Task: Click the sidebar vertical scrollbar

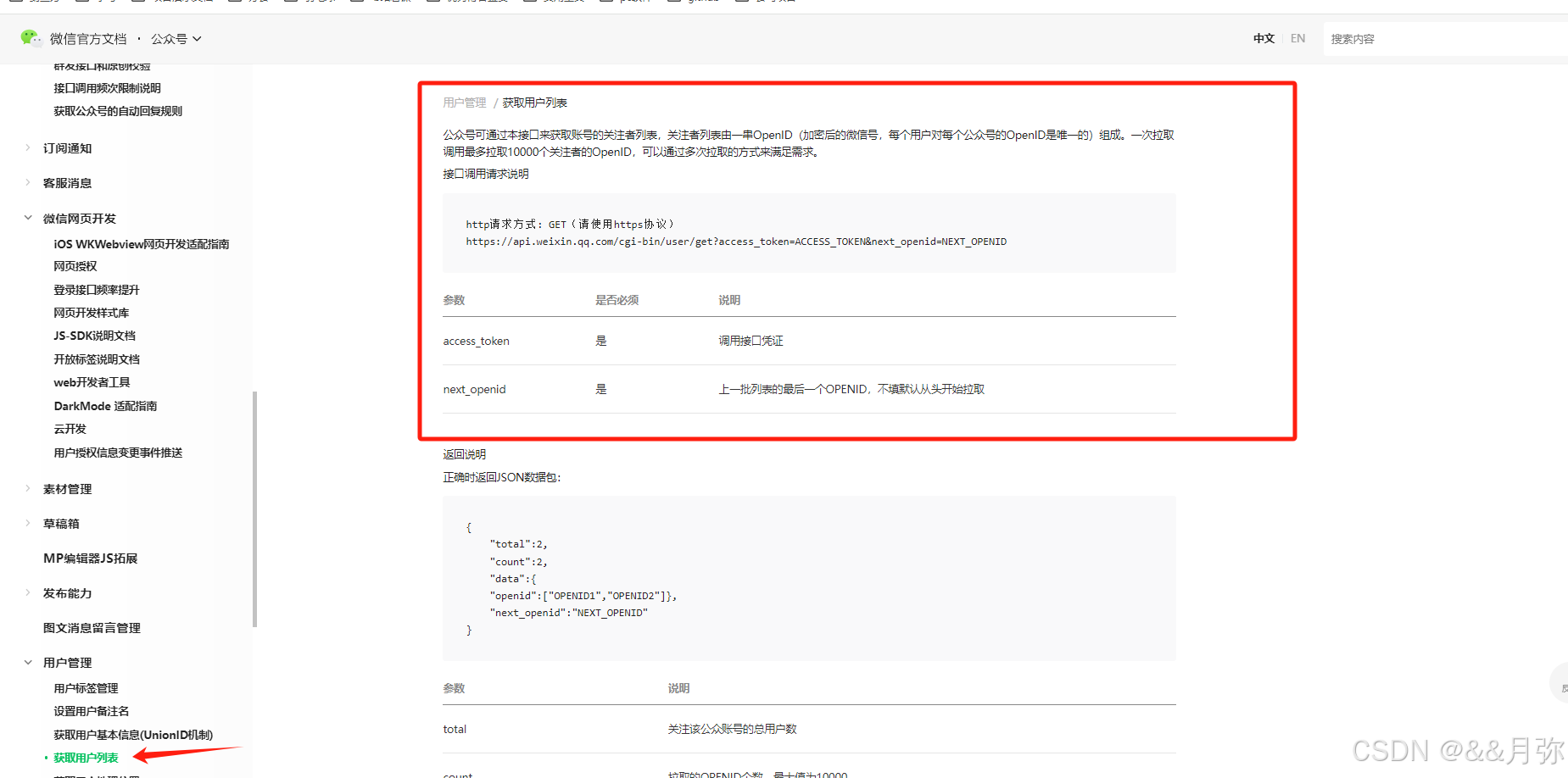Action: pos(254,509)
